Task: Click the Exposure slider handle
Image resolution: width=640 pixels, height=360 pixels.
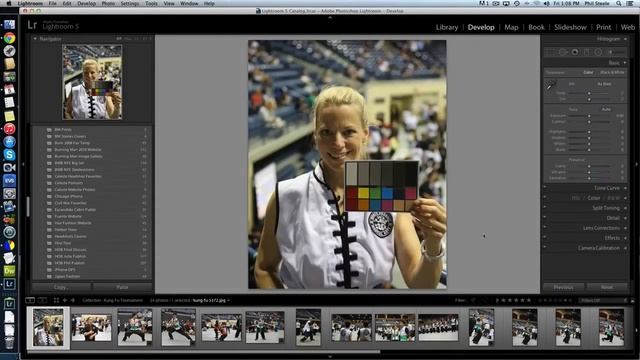Action: 589,116
